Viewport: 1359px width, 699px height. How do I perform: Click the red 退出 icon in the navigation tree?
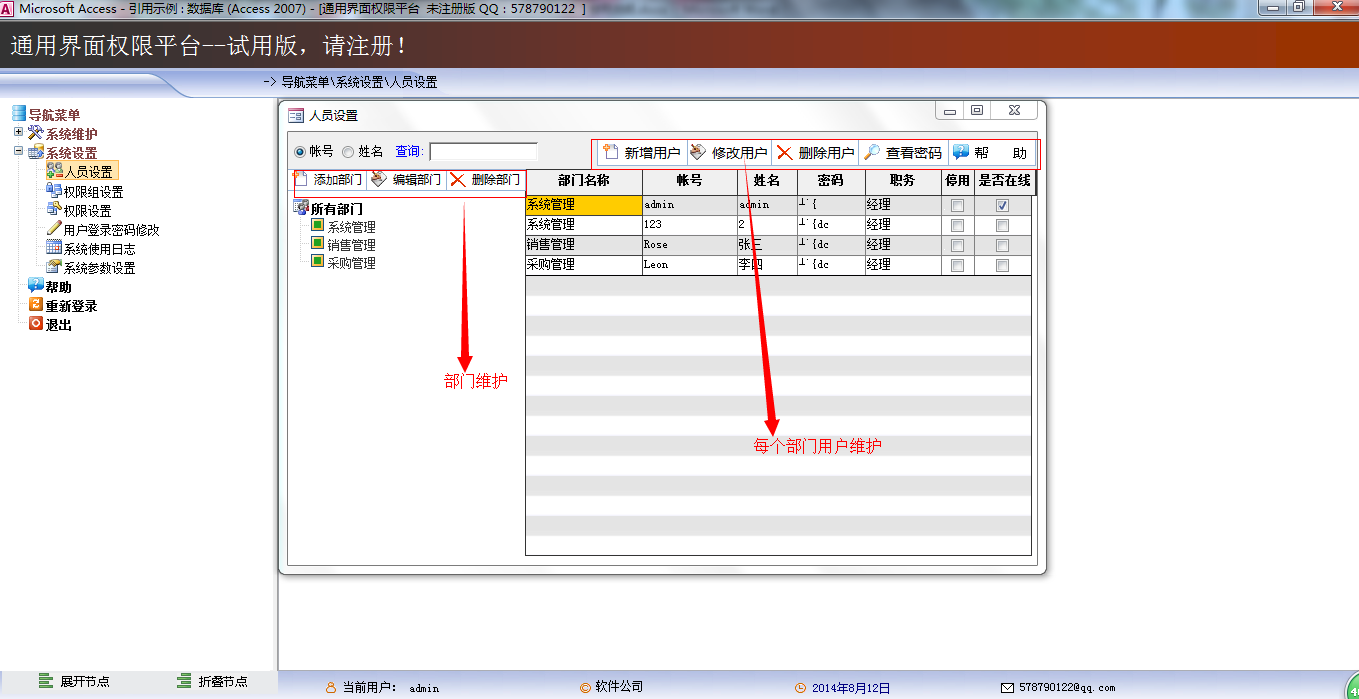coord(36,324)
